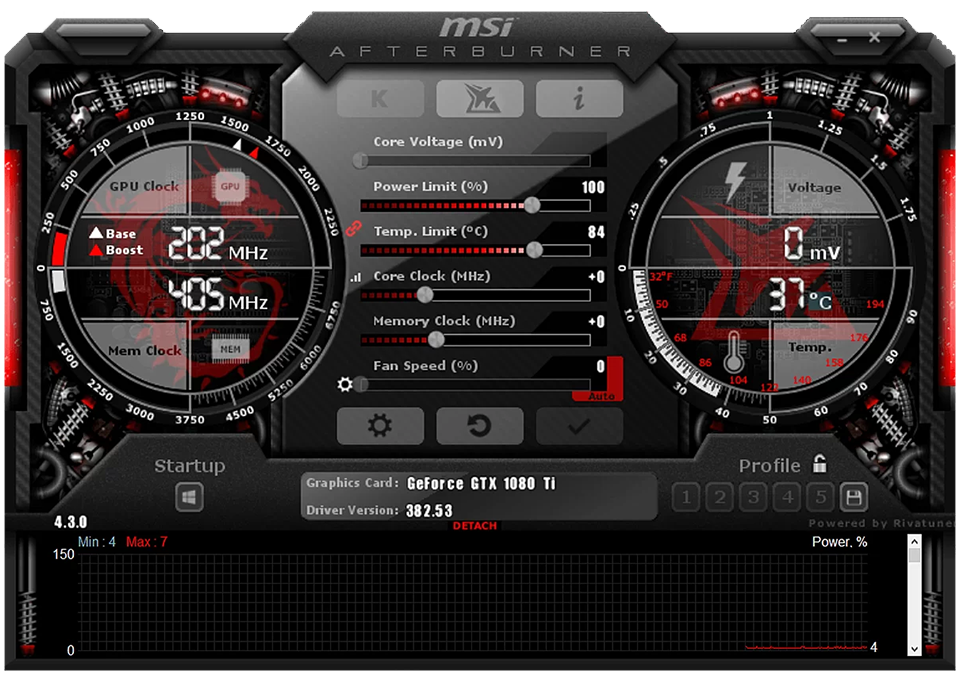This screenshot has height=682, width=960.
Task: Open Afterburner settings via the gear icon
Action: pos(380,426)
